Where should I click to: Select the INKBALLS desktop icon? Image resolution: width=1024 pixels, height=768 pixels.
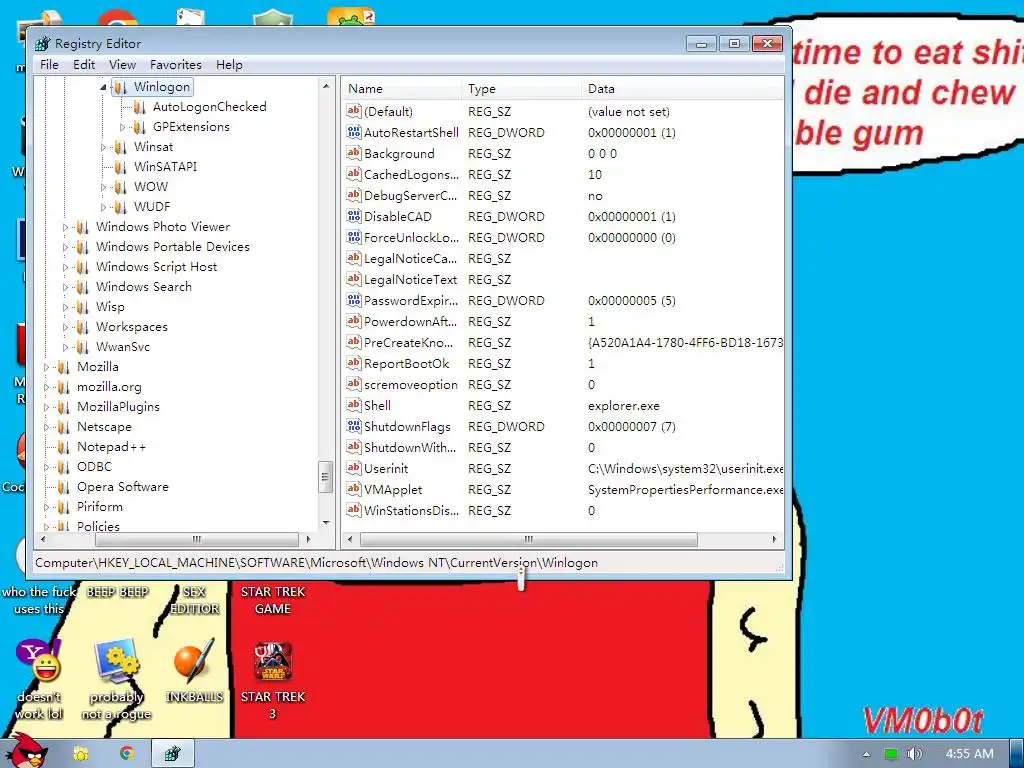[194, 660]
